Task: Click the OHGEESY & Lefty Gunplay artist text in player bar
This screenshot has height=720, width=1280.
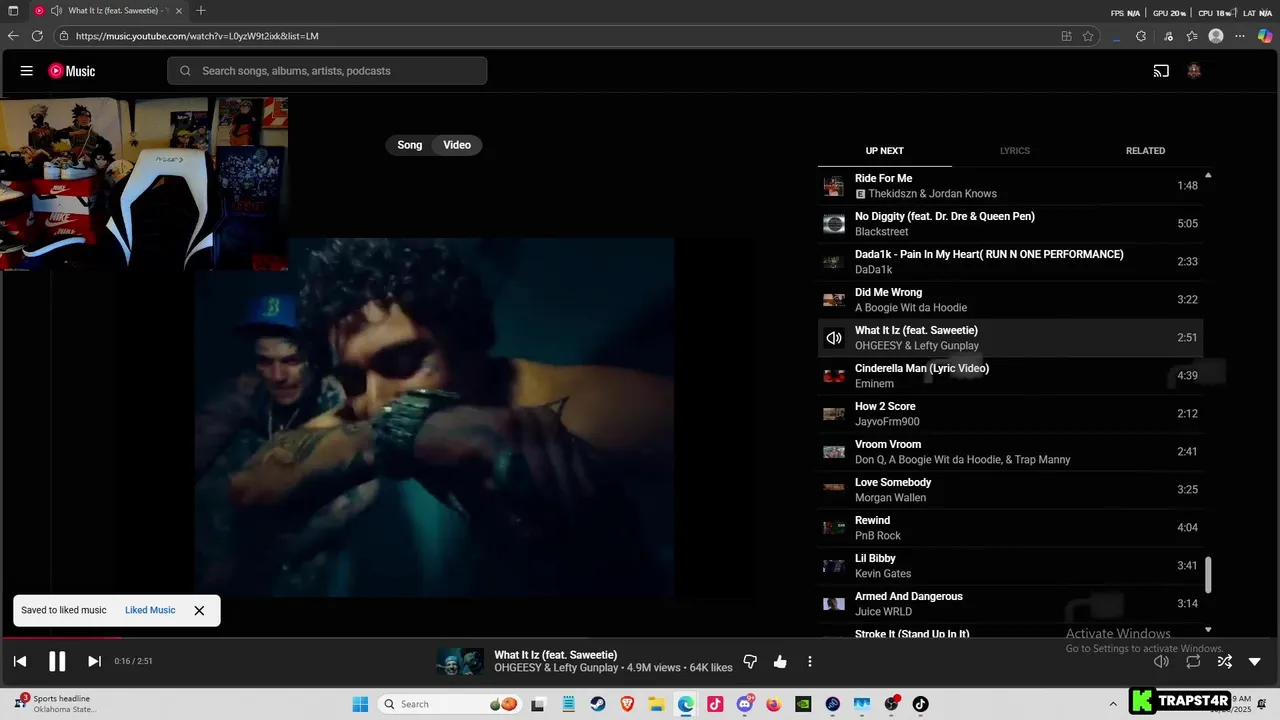Action: point(556,668)
